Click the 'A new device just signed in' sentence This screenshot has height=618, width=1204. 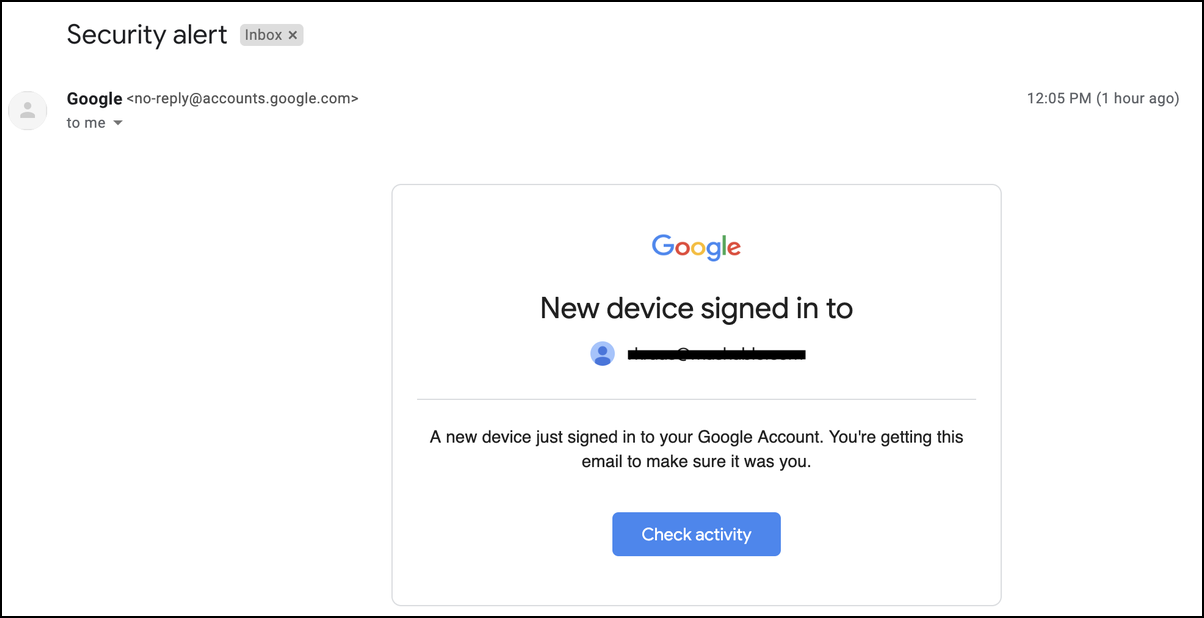(x=560, y=438)
